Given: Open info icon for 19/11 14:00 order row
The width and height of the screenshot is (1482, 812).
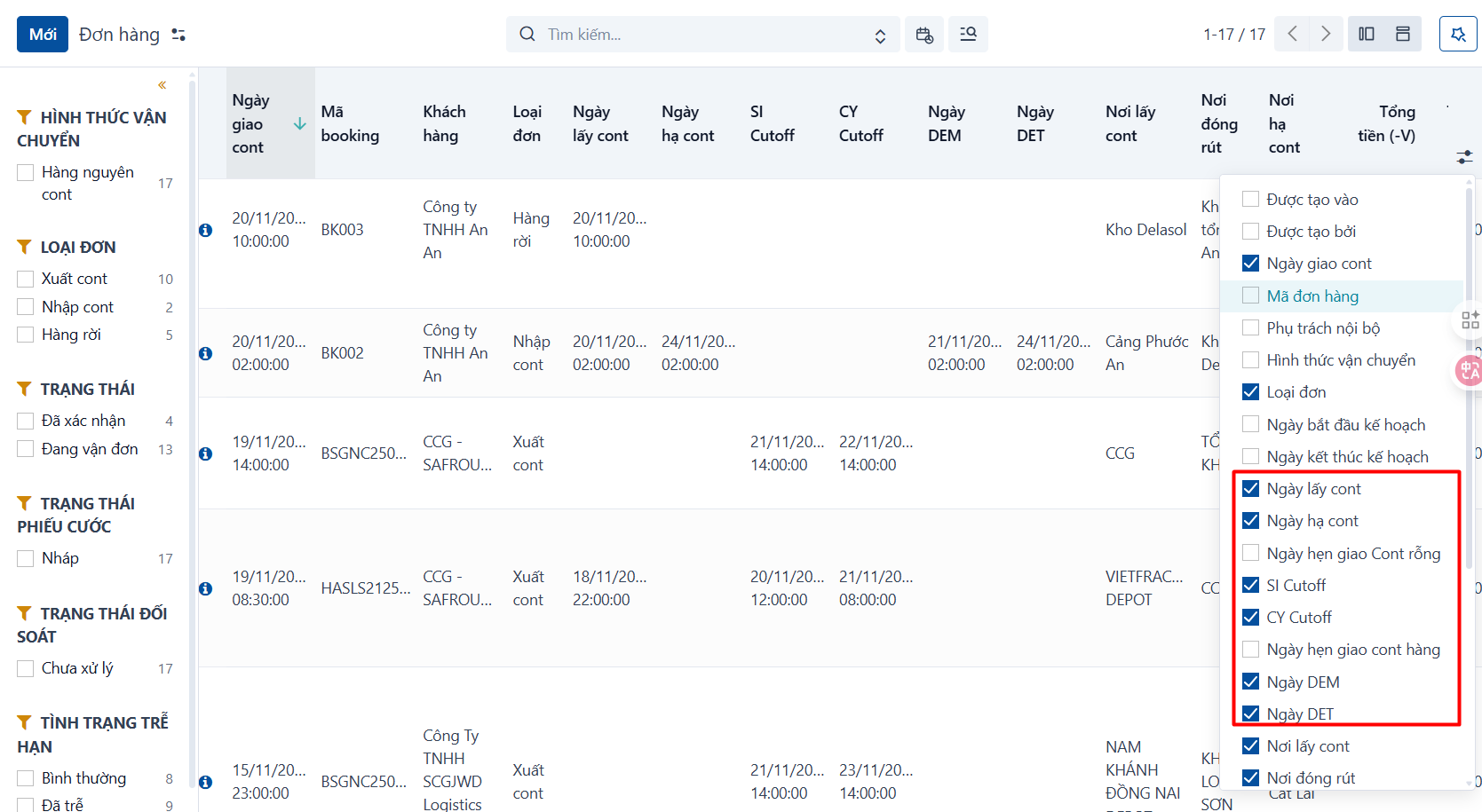Looking at the screenshot, I should click(206, 453).
